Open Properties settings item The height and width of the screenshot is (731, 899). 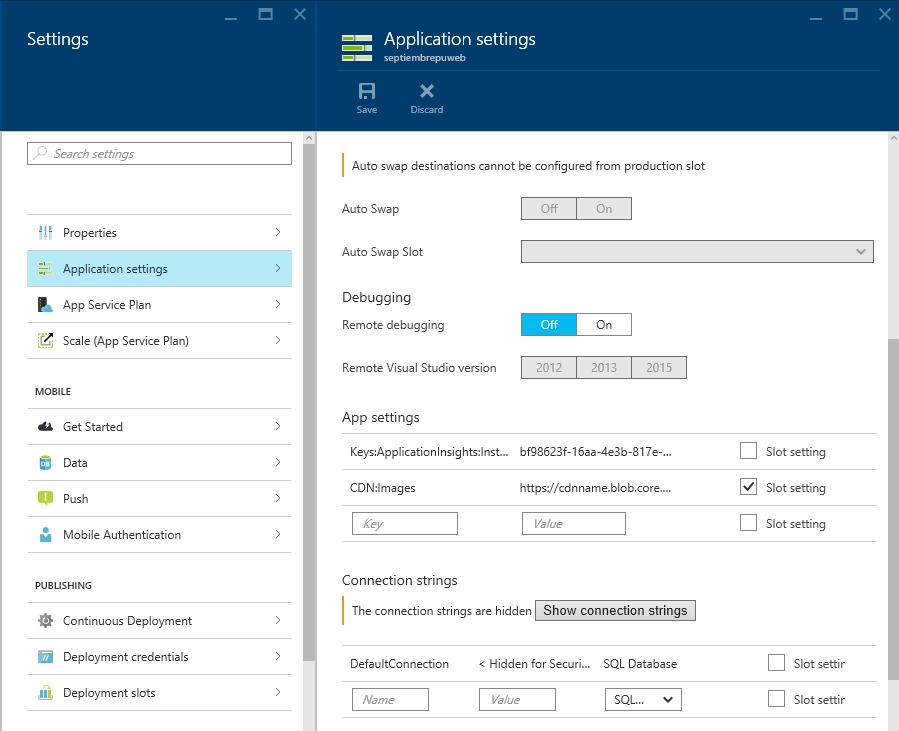pyautogui.click(x=159, y=232)
